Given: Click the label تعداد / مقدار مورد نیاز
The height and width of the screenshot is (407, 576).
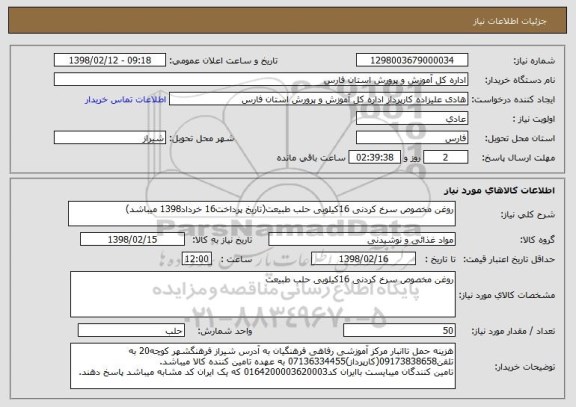Looking at the screenshot, I should pos(513,331).
